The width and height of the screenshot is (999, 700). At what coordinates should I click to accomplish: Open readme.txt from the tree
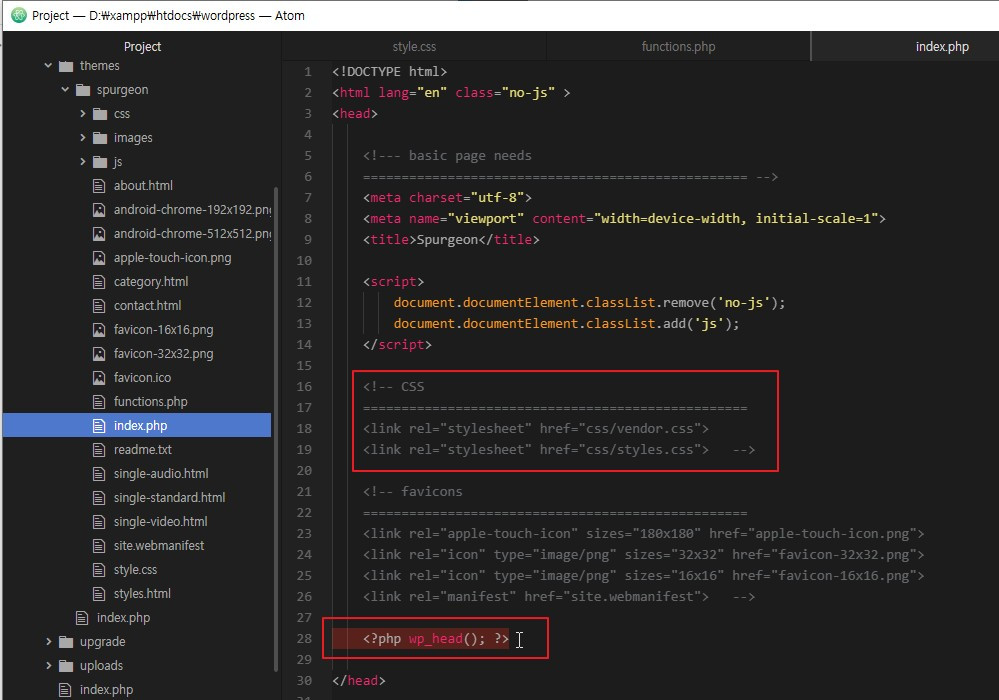click(x=143, y=450)
